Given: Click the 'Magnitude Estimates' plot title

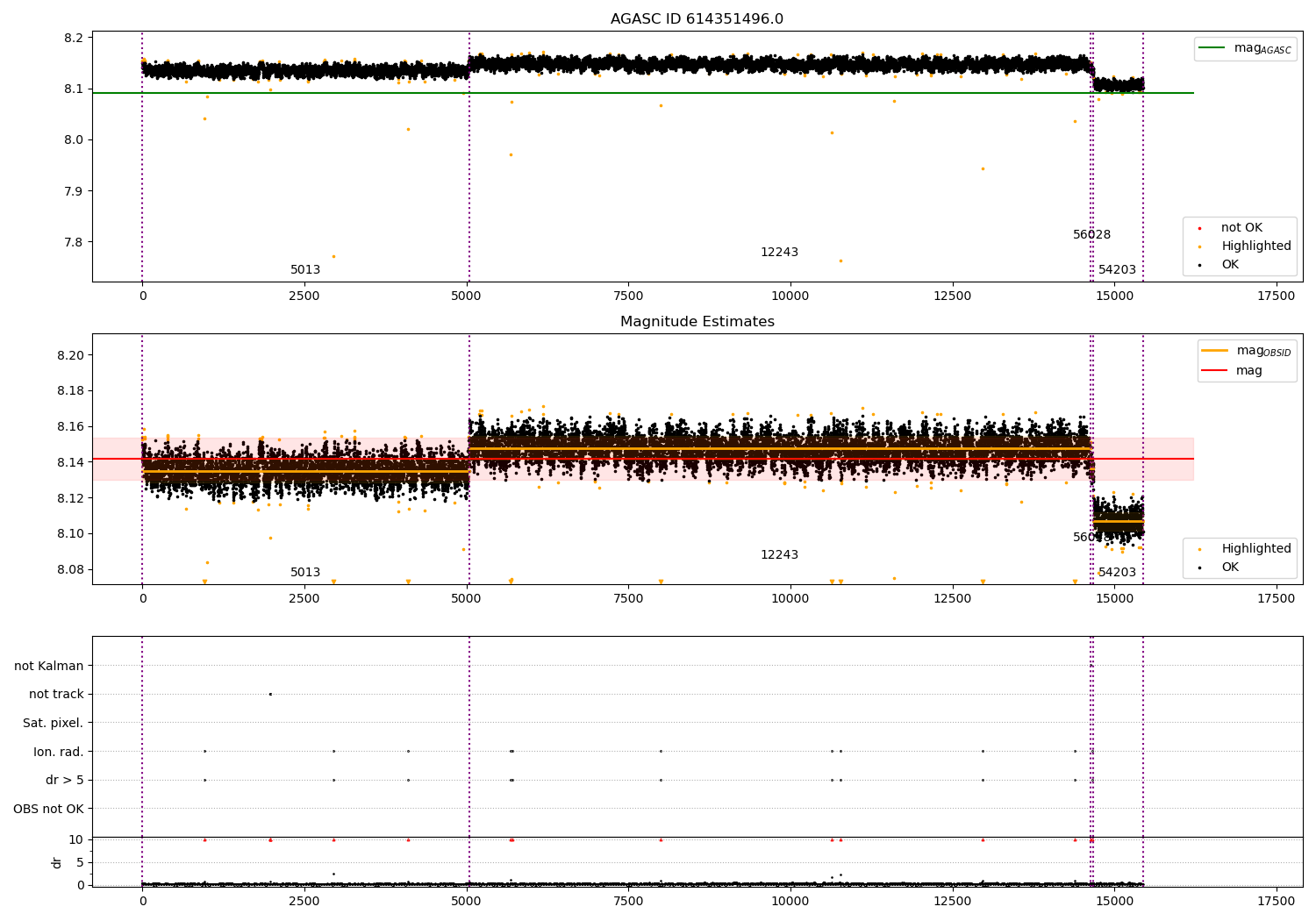Looking at the screenshot, I should (x=697, y=322).
